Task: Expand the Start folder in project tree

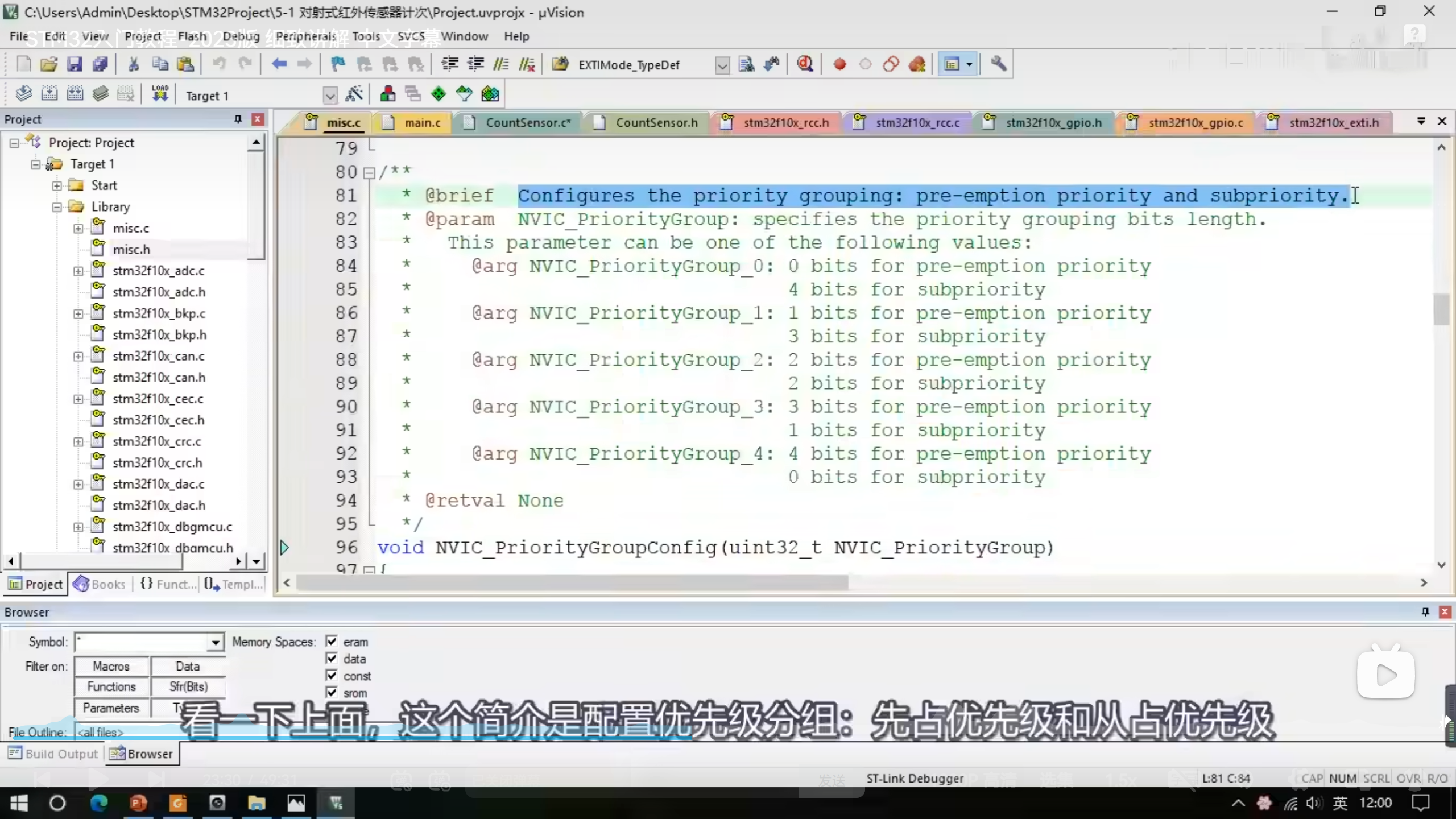Action: 57,185
